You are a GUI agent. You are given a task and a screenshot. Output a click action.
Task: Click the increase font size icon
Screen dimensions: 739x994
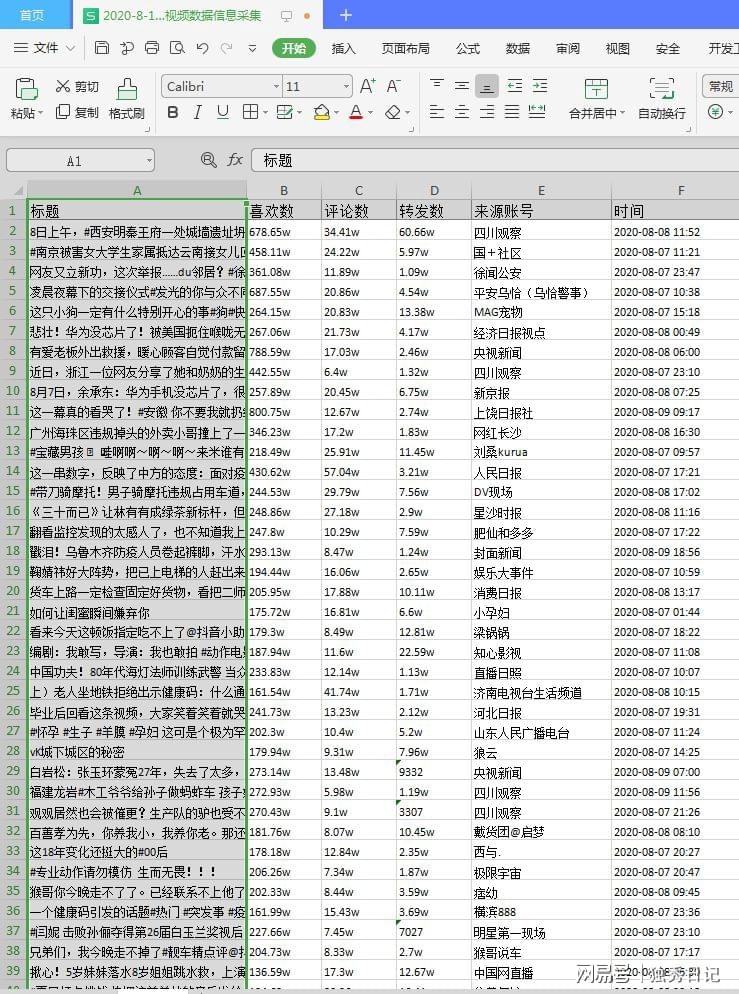point(367,87)
